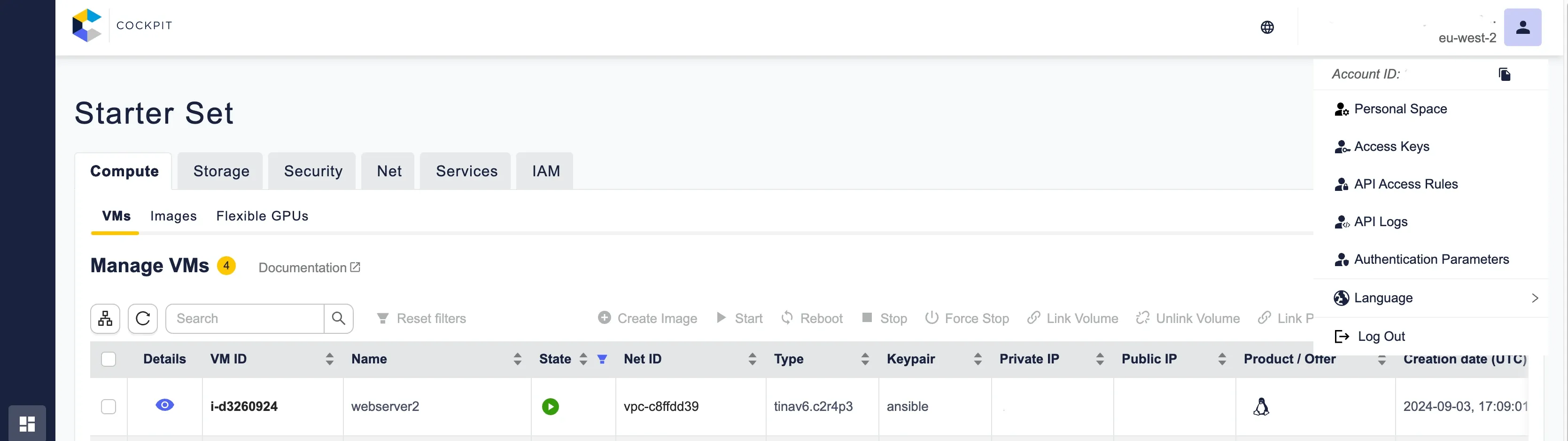Click the Cockpit logo
Viewport: 1568px width, 441px height.
click(x=87, y=25)
